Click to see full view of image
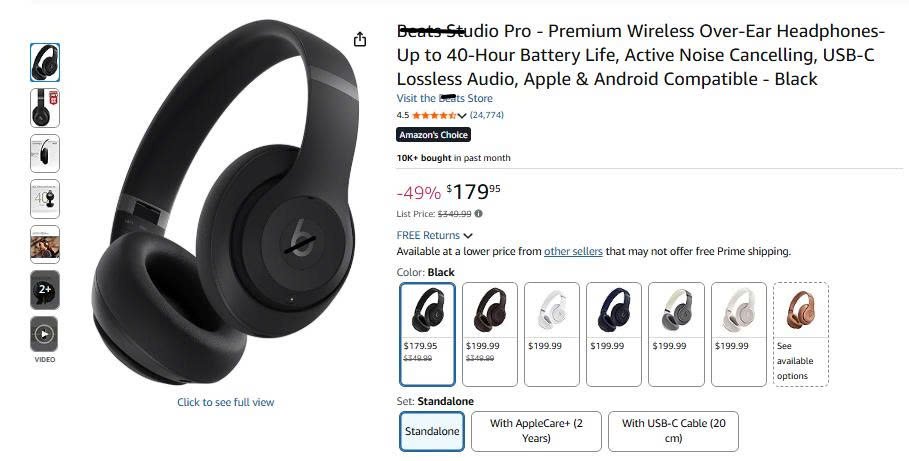This screenshot has height=461, width=909. 226,402
